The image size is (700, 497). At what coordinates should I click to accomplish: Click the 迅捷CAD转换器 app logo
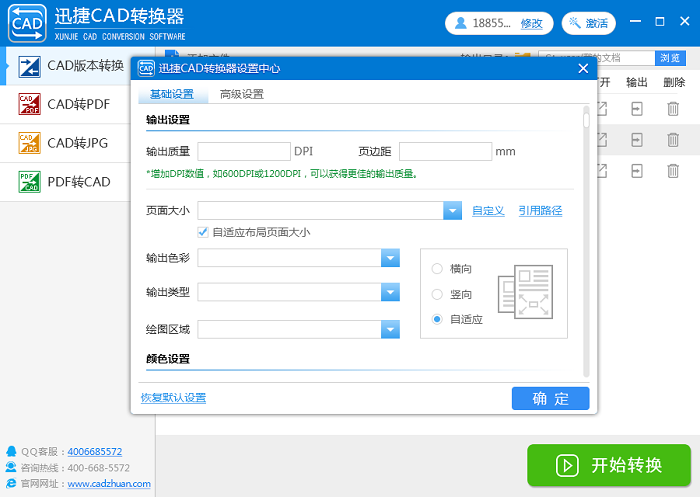(x=27, y=23)
